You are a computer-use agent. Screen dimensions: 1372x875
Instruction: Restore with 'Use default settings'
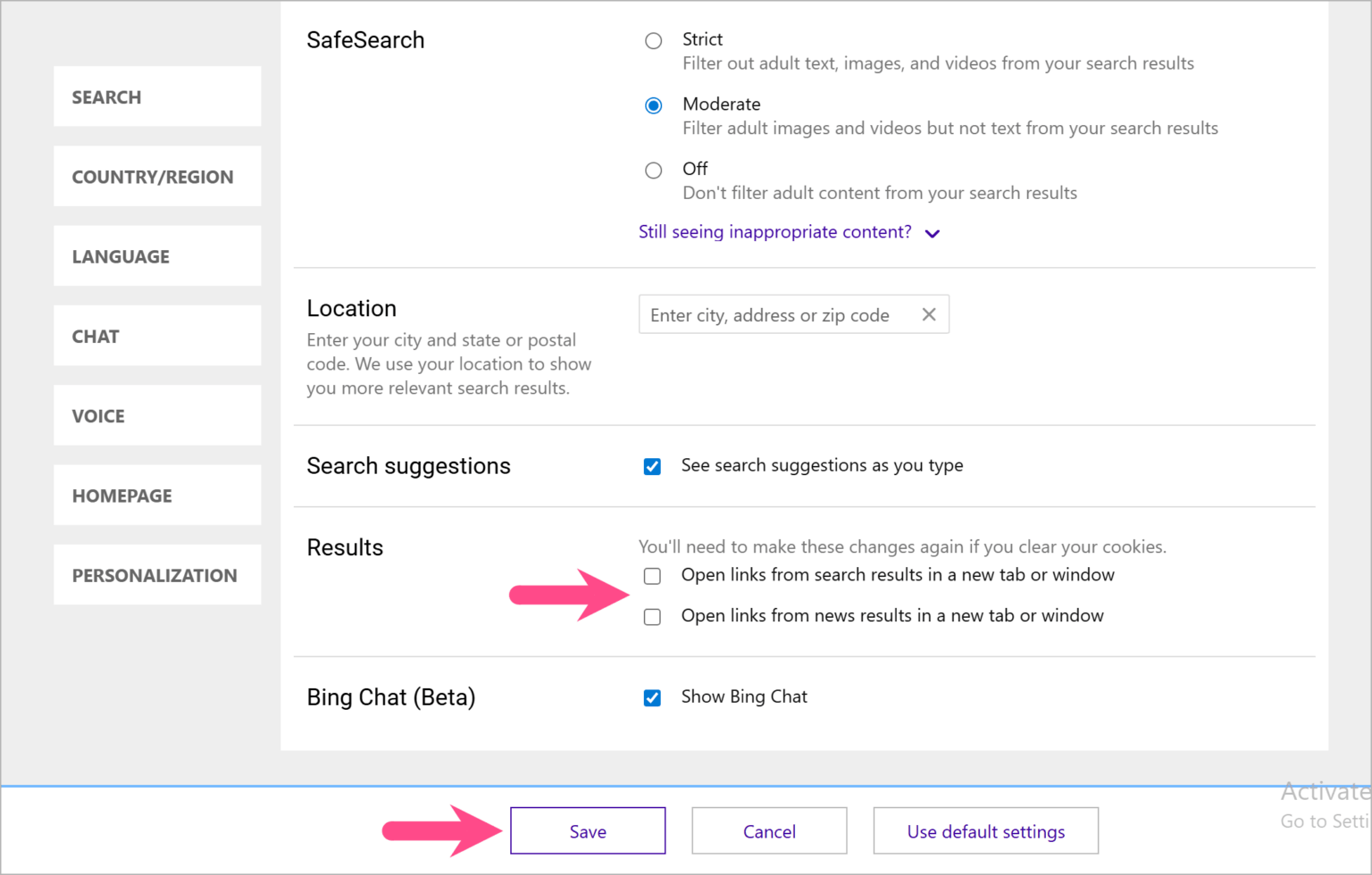pyautogui.click(x=985, y=830)
